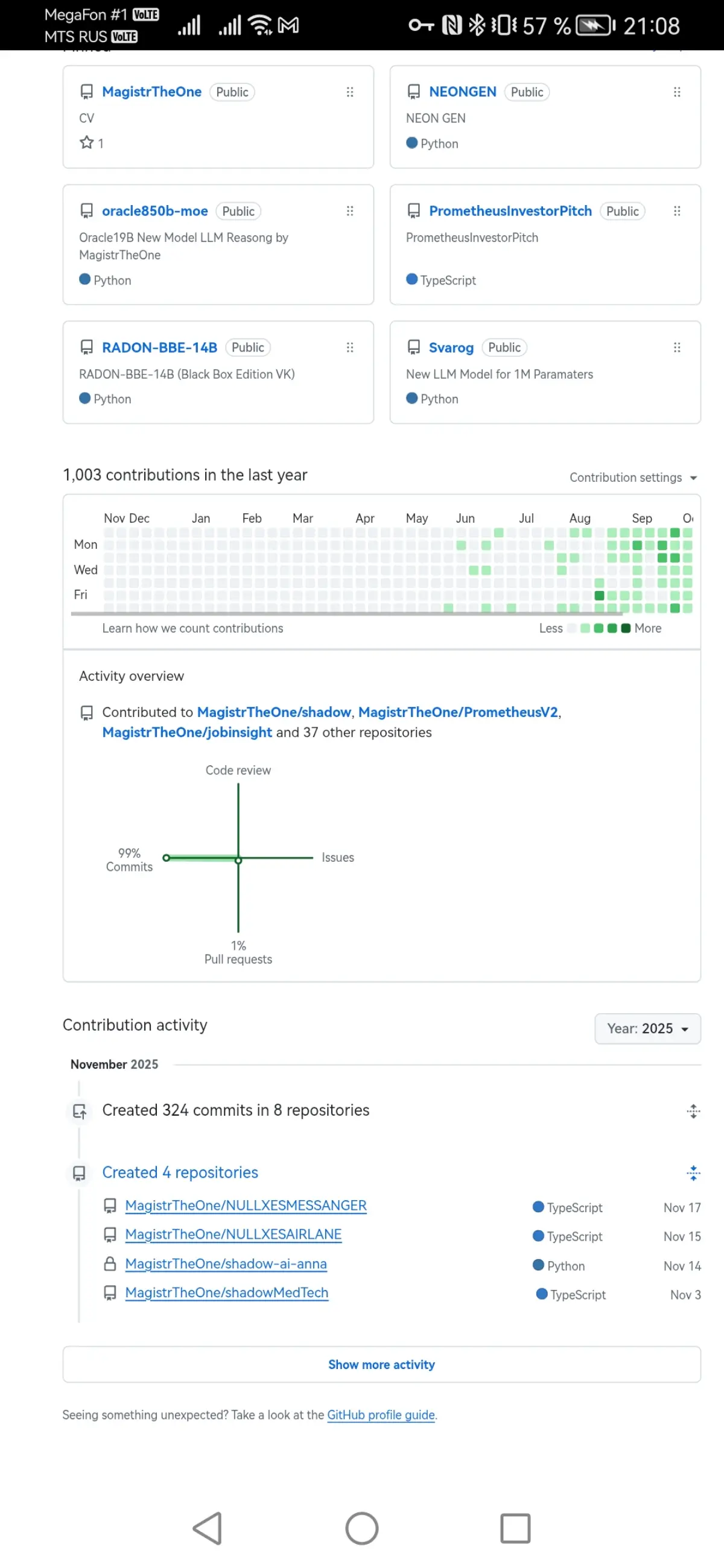Open the PrometheusInvestorPitch repository link
Screen dimensions: 724x1568
coord(510,211)
